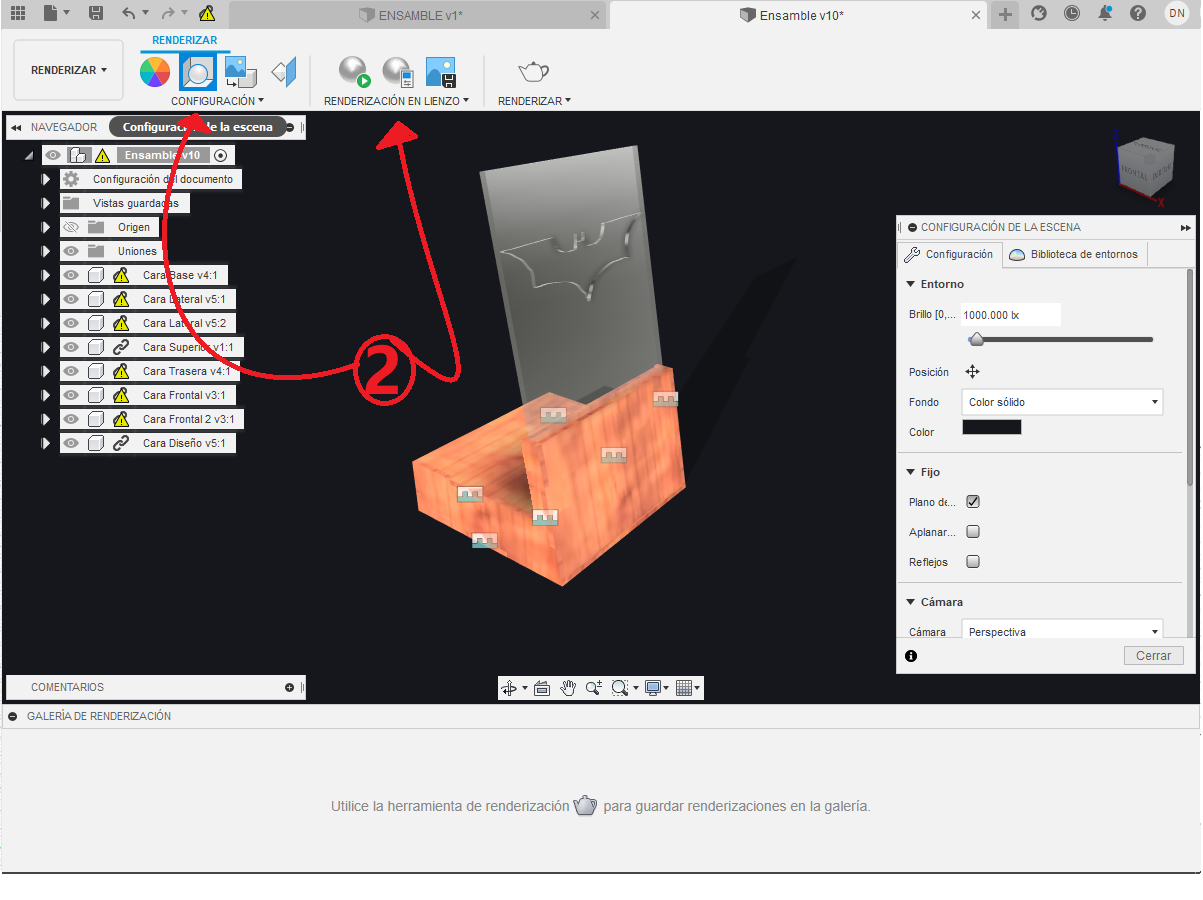Open the RENDERIZACIÓN EN LIENZO dropdown
The image size is (1203, 900).
tap(396, 101)
